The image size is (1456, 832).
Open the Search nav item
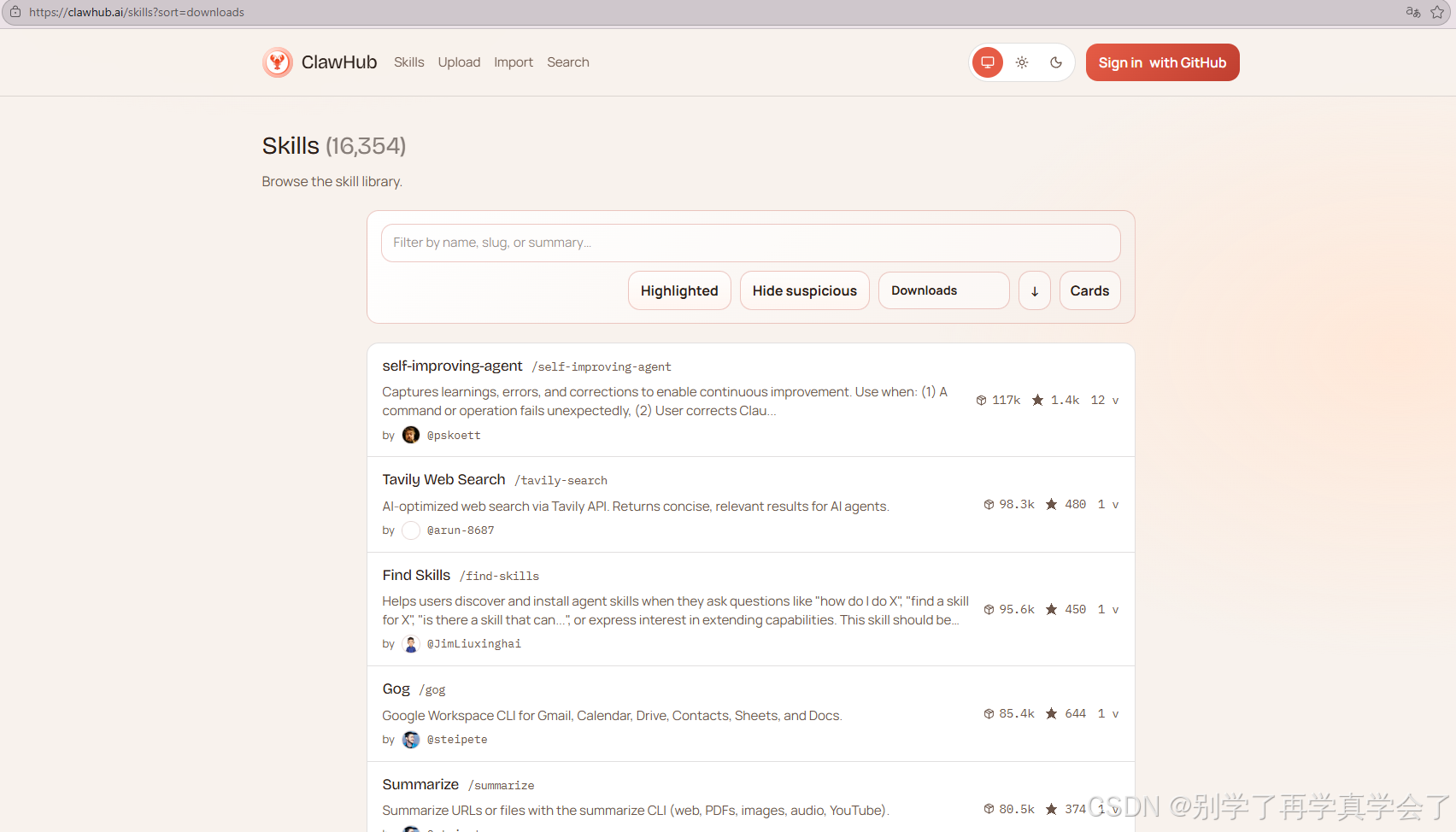tap(568, 62)
